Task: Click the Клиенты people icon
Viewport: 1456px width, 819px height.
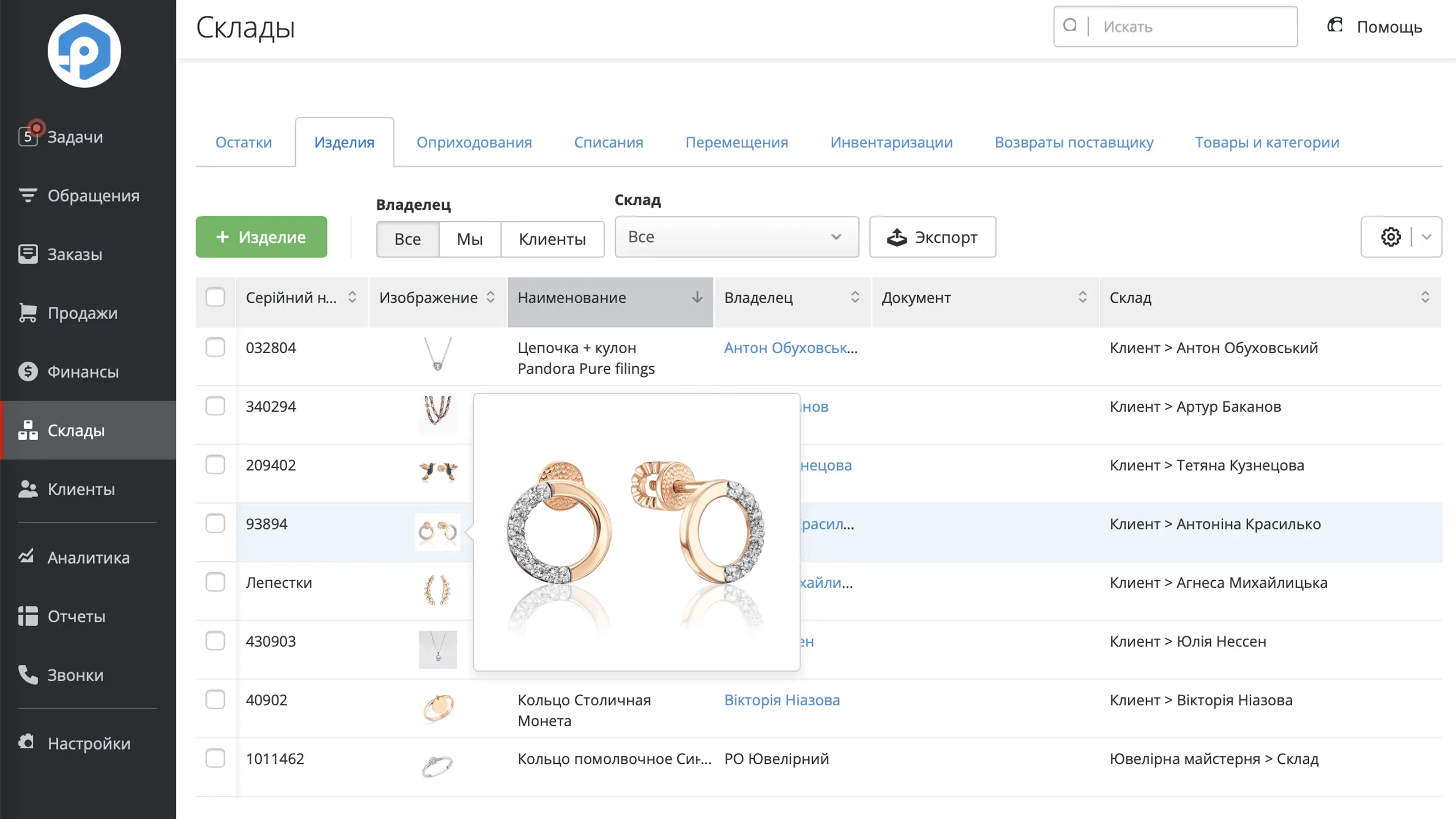Action: (x=28, y=489)
